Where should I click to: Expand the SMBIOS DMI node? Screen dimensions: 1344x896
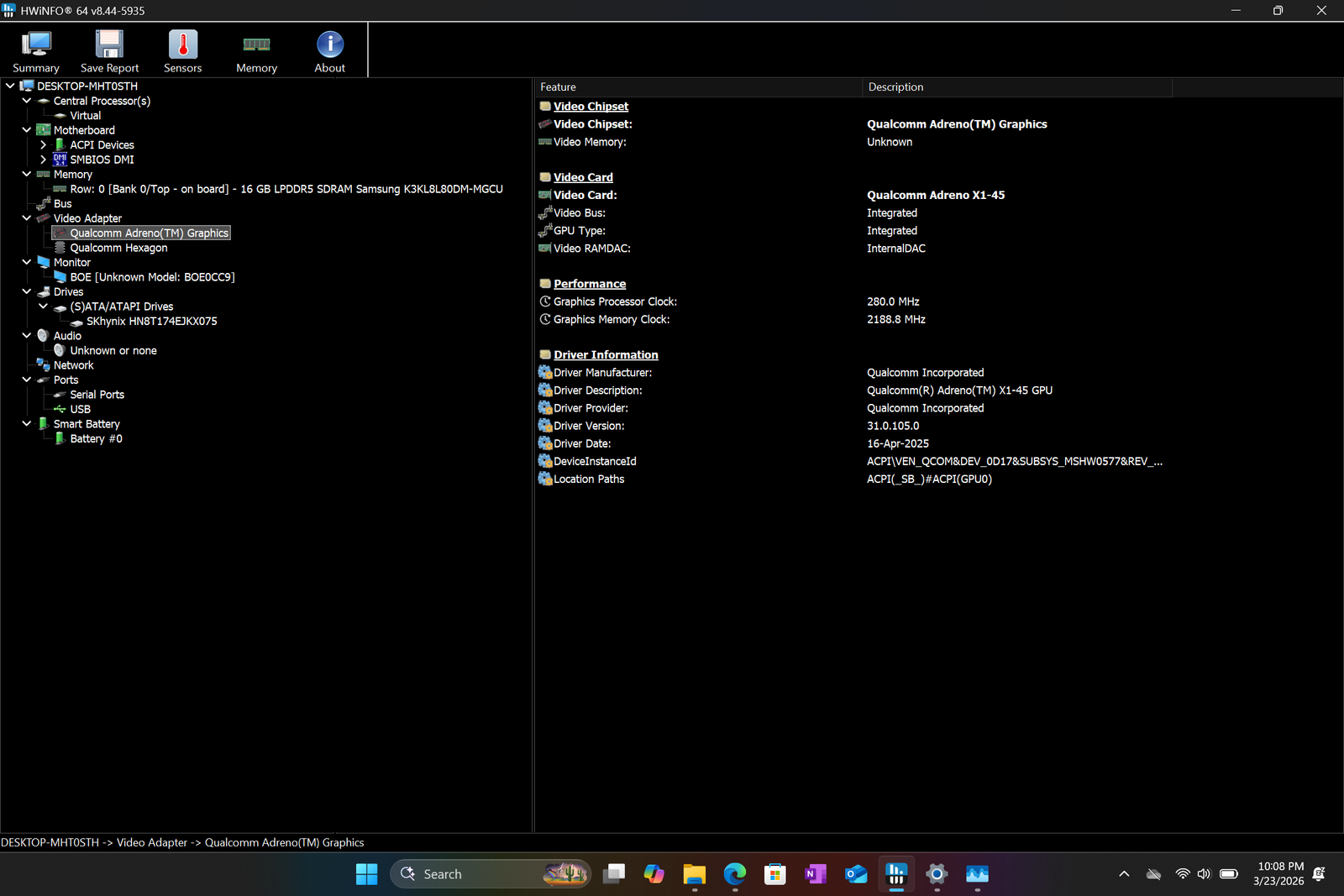[x=44, y=160]
